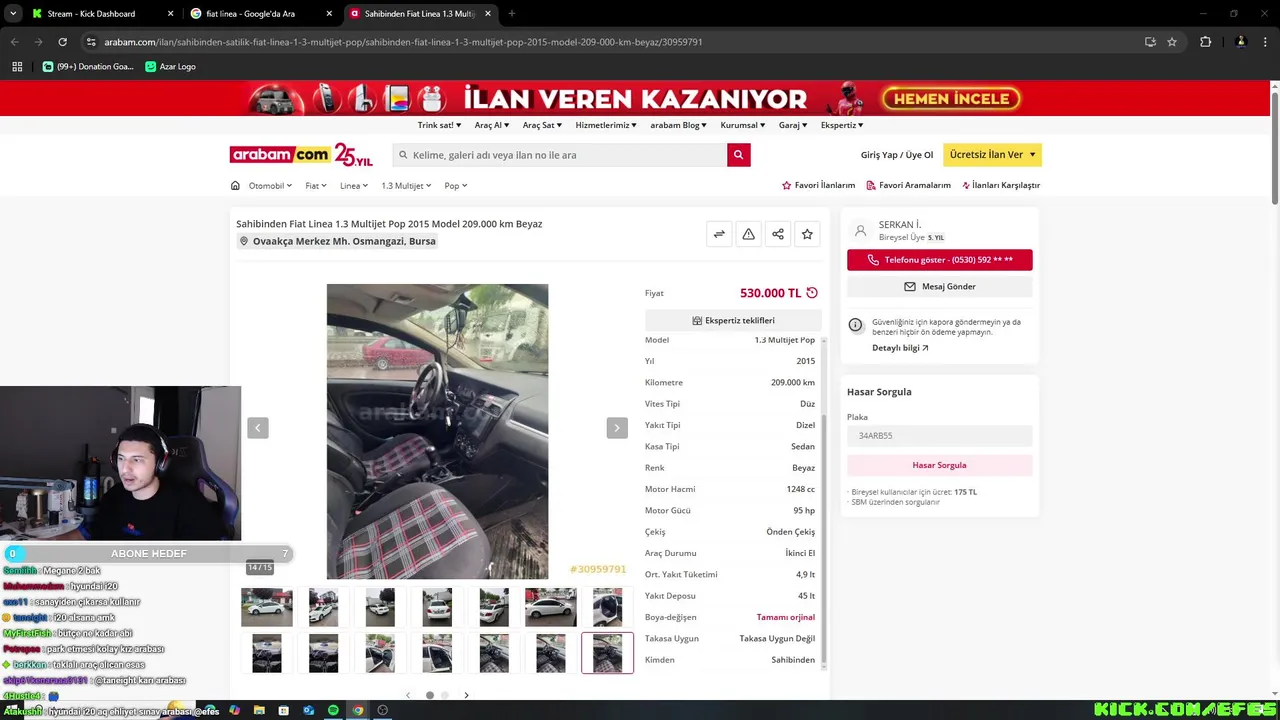Open the Donation Goal bookmark

click(87, 66)
